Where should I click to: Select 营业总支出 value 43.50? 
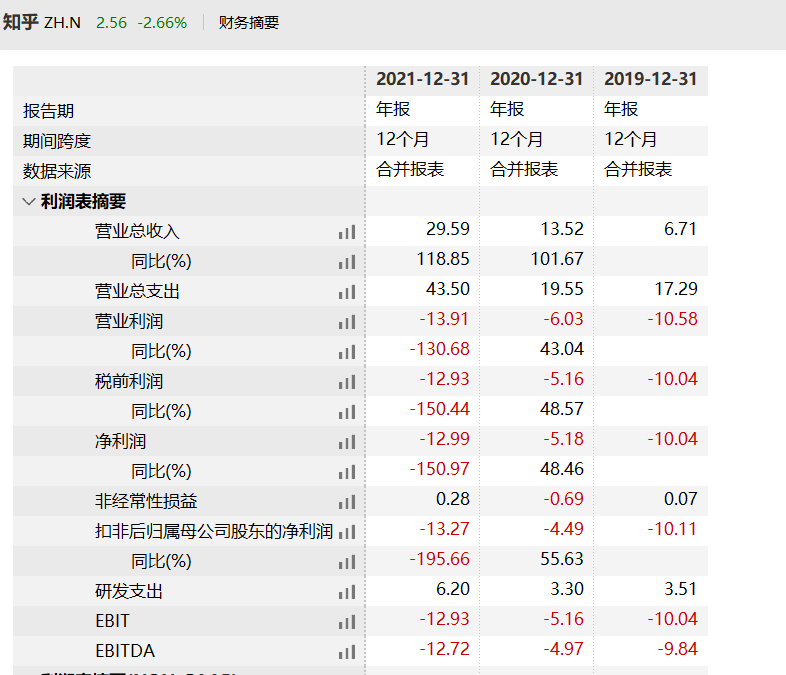point(448,289)
